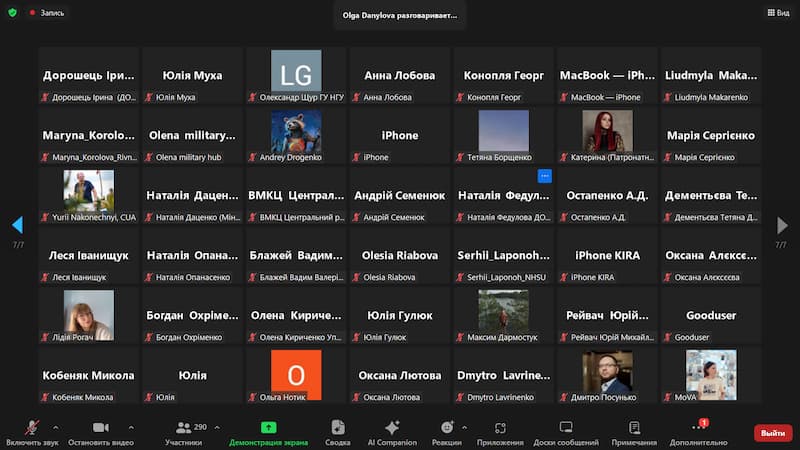Go to previous participants page arrow
800x450 pixels.
[x=17, y=226]
